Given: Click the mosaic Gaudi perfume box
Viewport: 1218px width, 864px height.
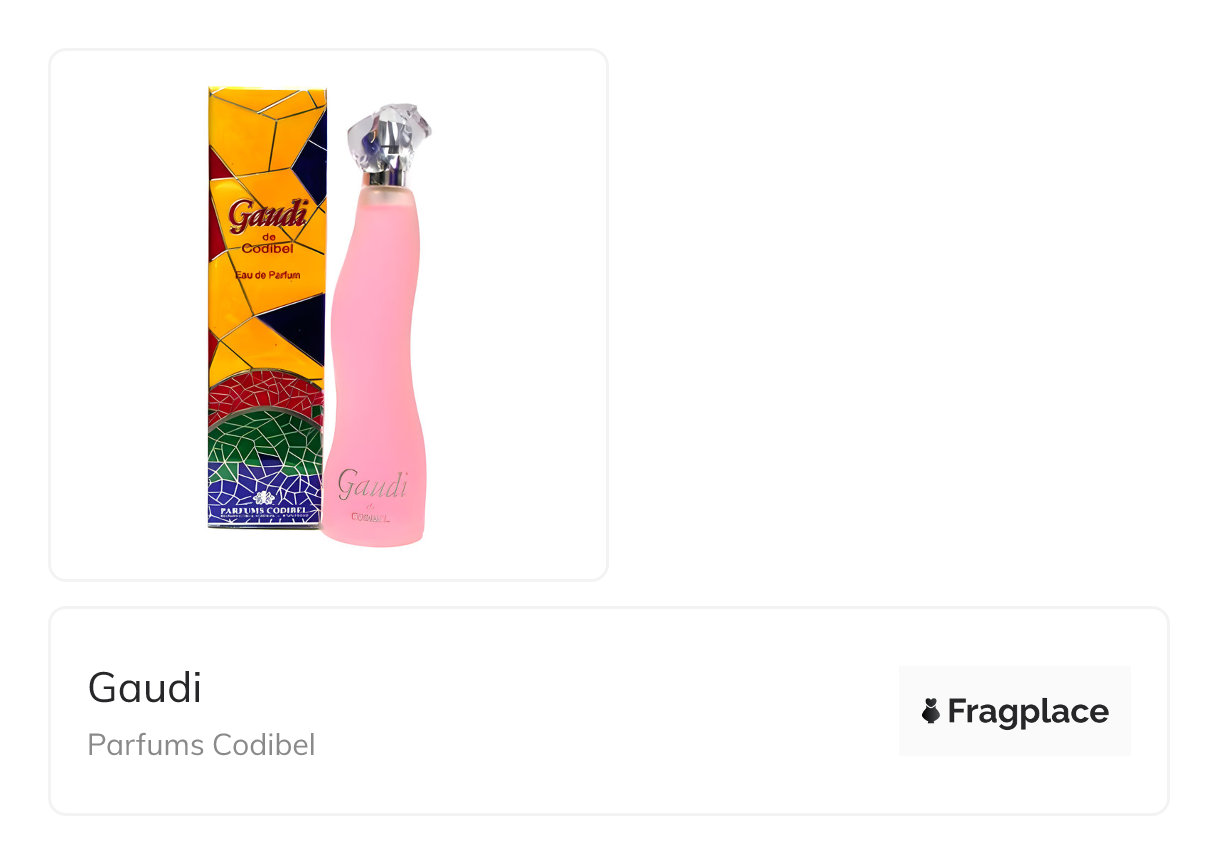Looking at the screenshot, I should [267, 308].
